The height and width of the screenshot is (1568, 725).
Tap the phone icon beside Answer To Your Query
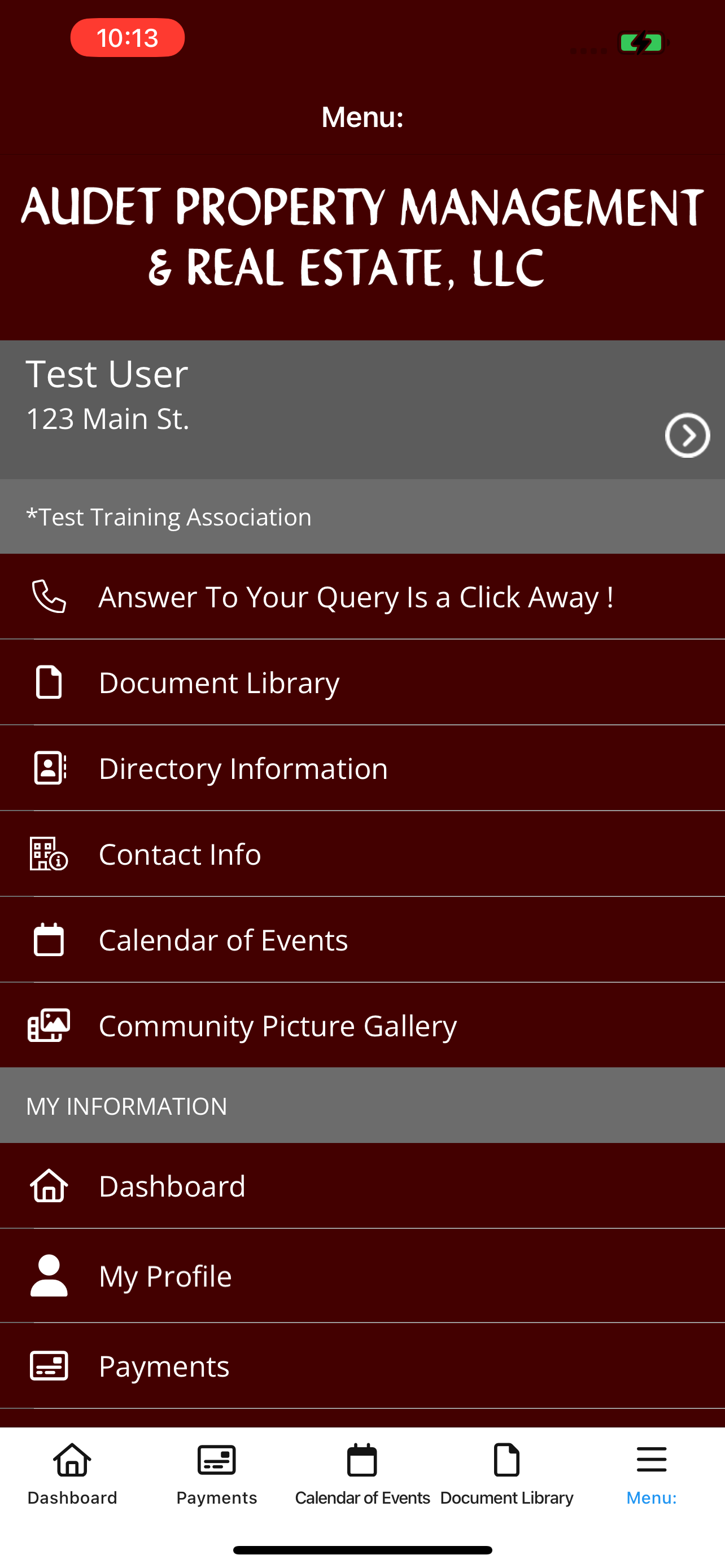coord(49,597)
